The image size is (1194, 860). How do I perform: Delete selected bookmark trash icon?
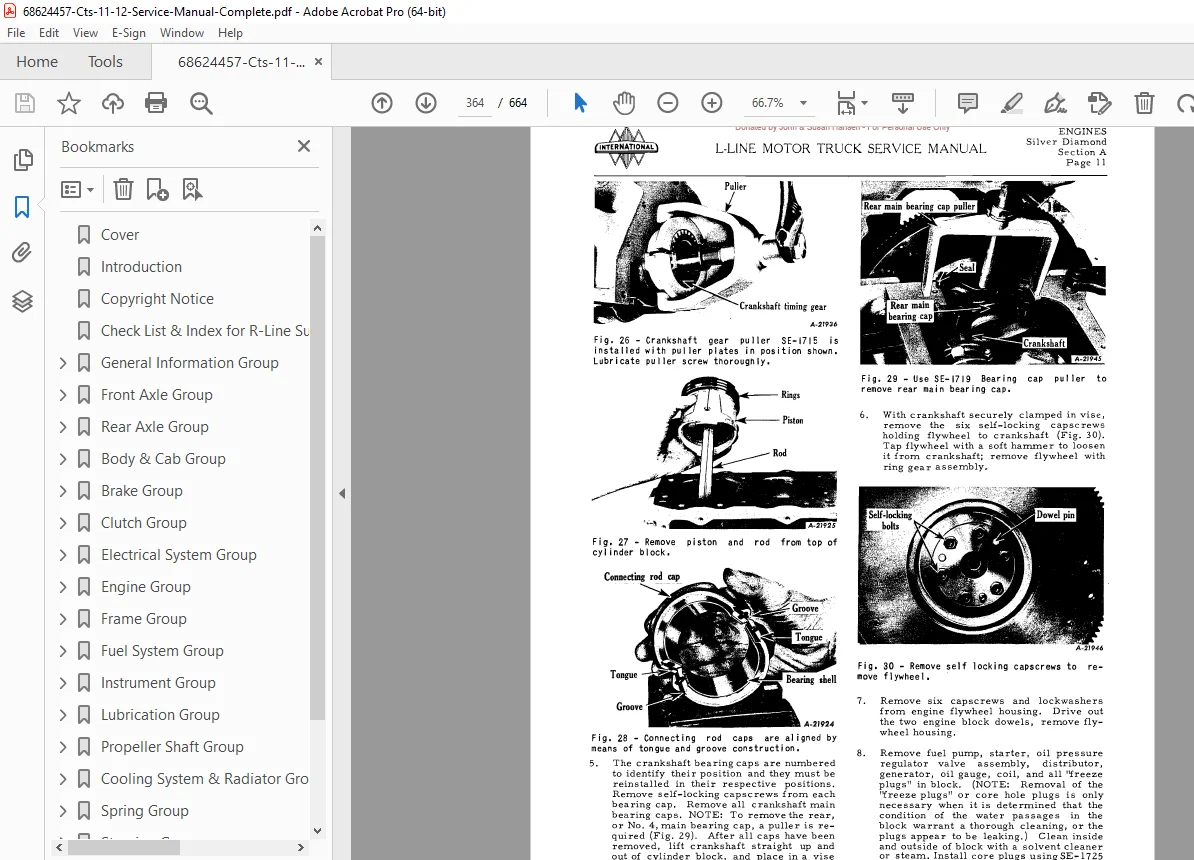pos(123,189)
